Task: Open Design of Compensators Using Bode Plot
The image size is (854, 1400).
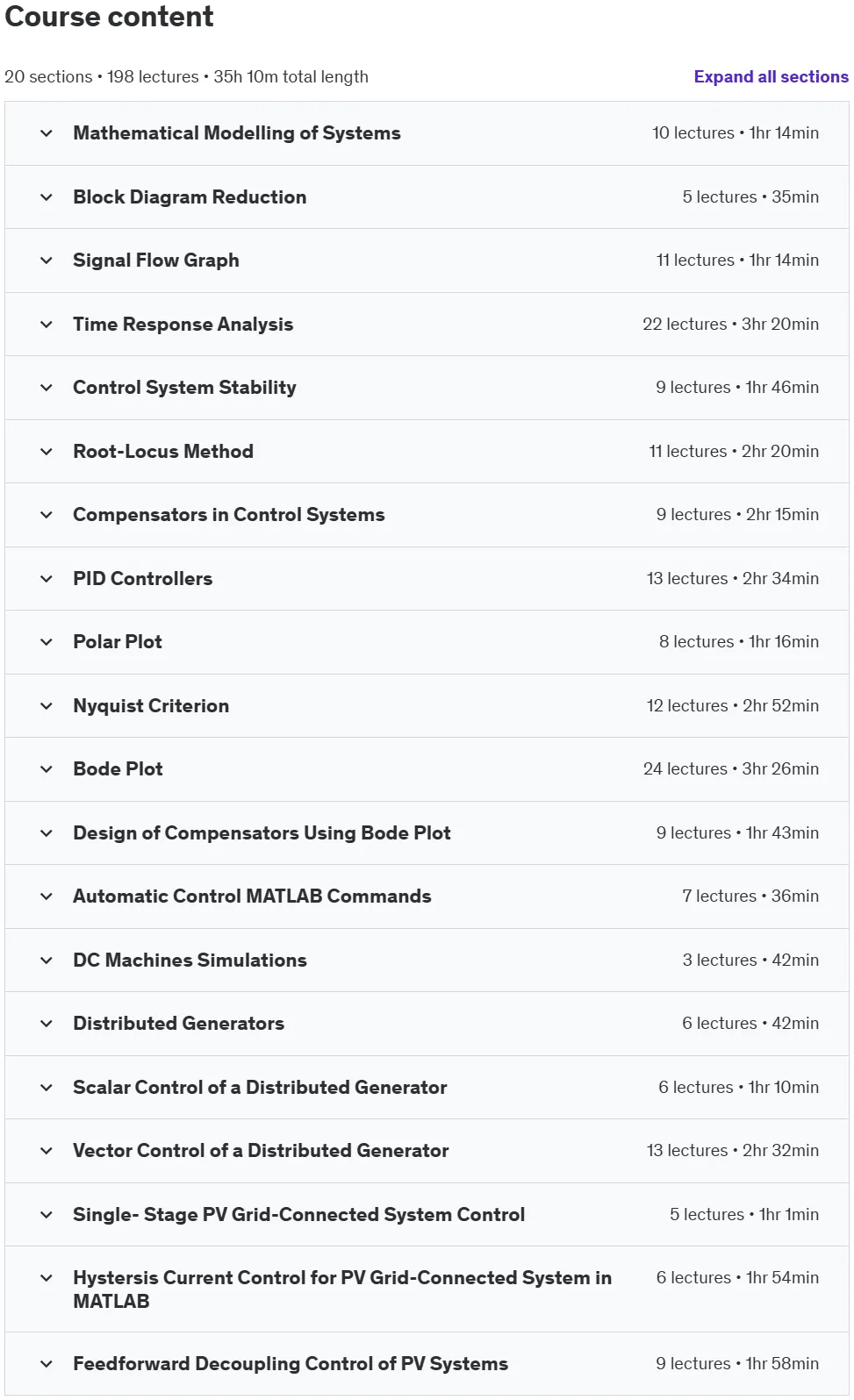Action: point(262,833)
